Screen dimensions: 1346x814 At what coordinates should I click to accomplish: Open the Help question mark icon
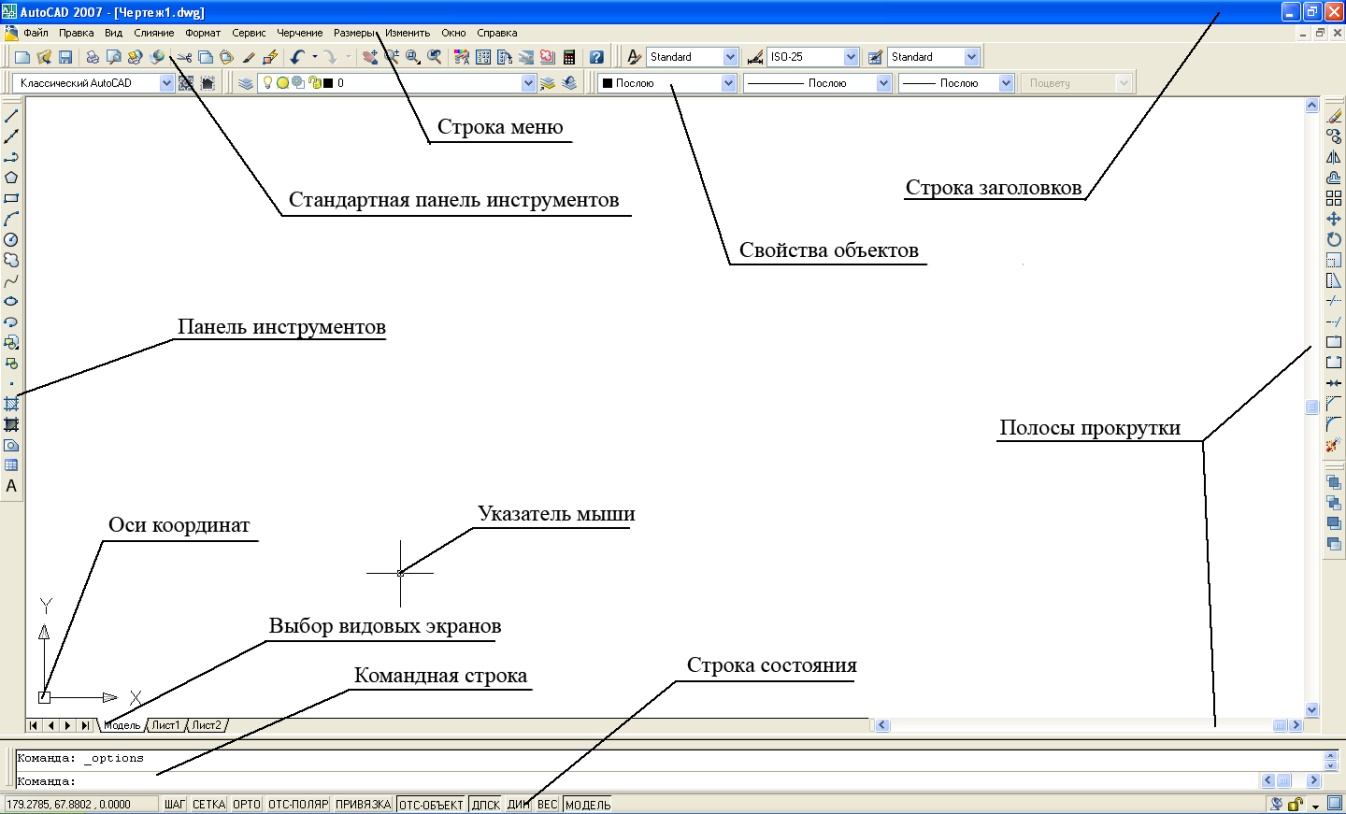point(596,57)
